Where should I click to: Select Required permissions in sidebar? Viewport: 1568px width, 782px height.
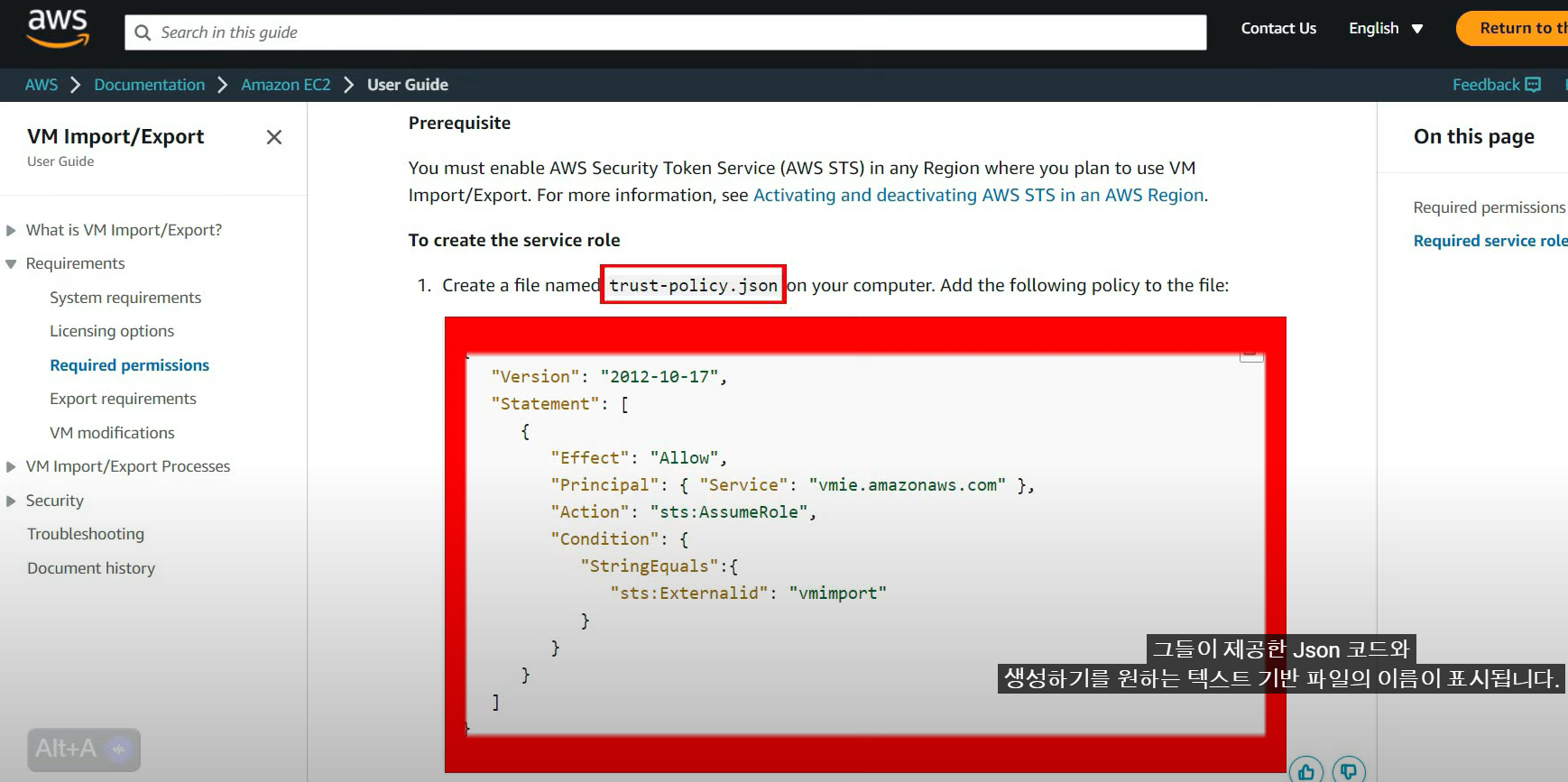pyautogui.click(x=129, y=365)
